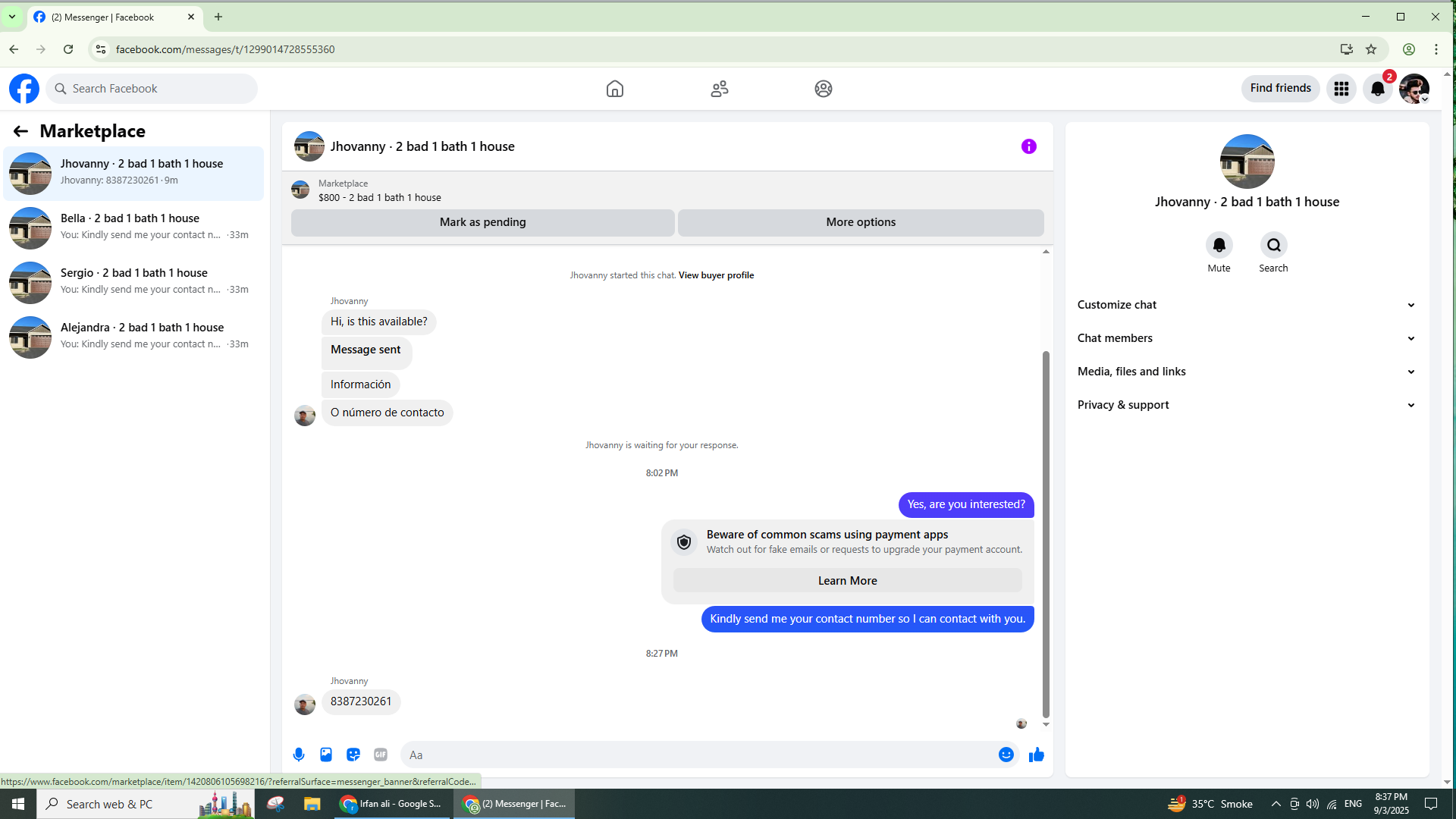This screenshot has height=819, width=1456.
Task: Open Bella conversation in Marketplace list
Action: [133, 228]
